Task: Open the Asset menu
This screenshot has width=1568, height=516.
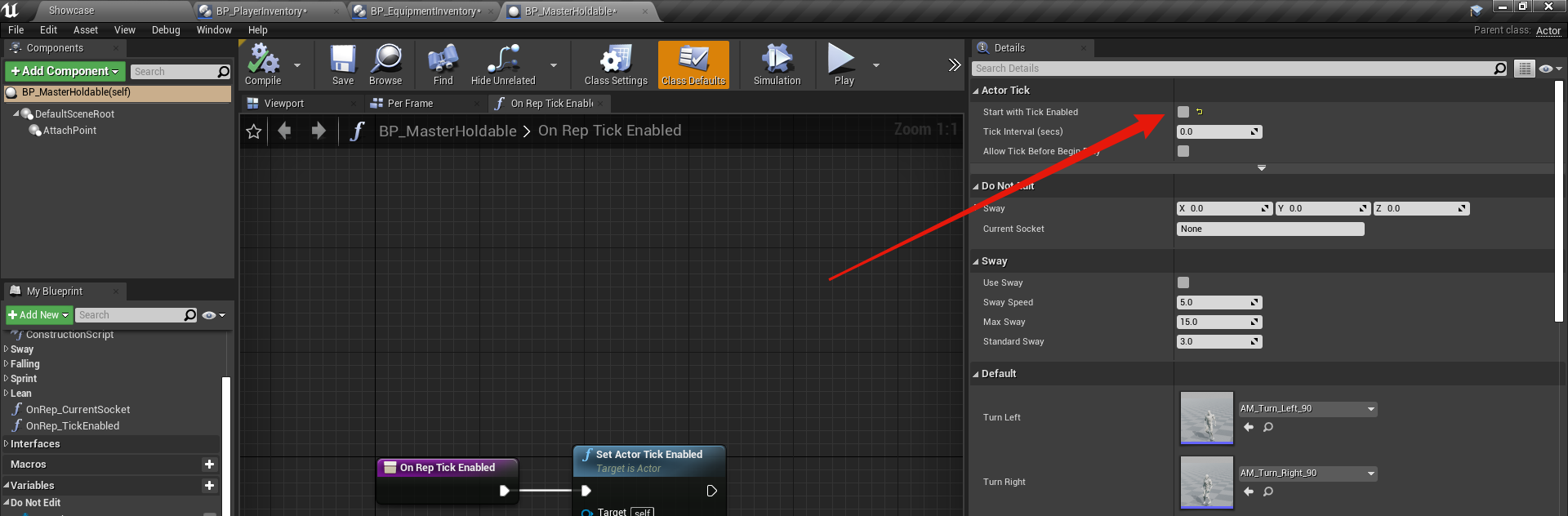Action: (x=86, y=30)
